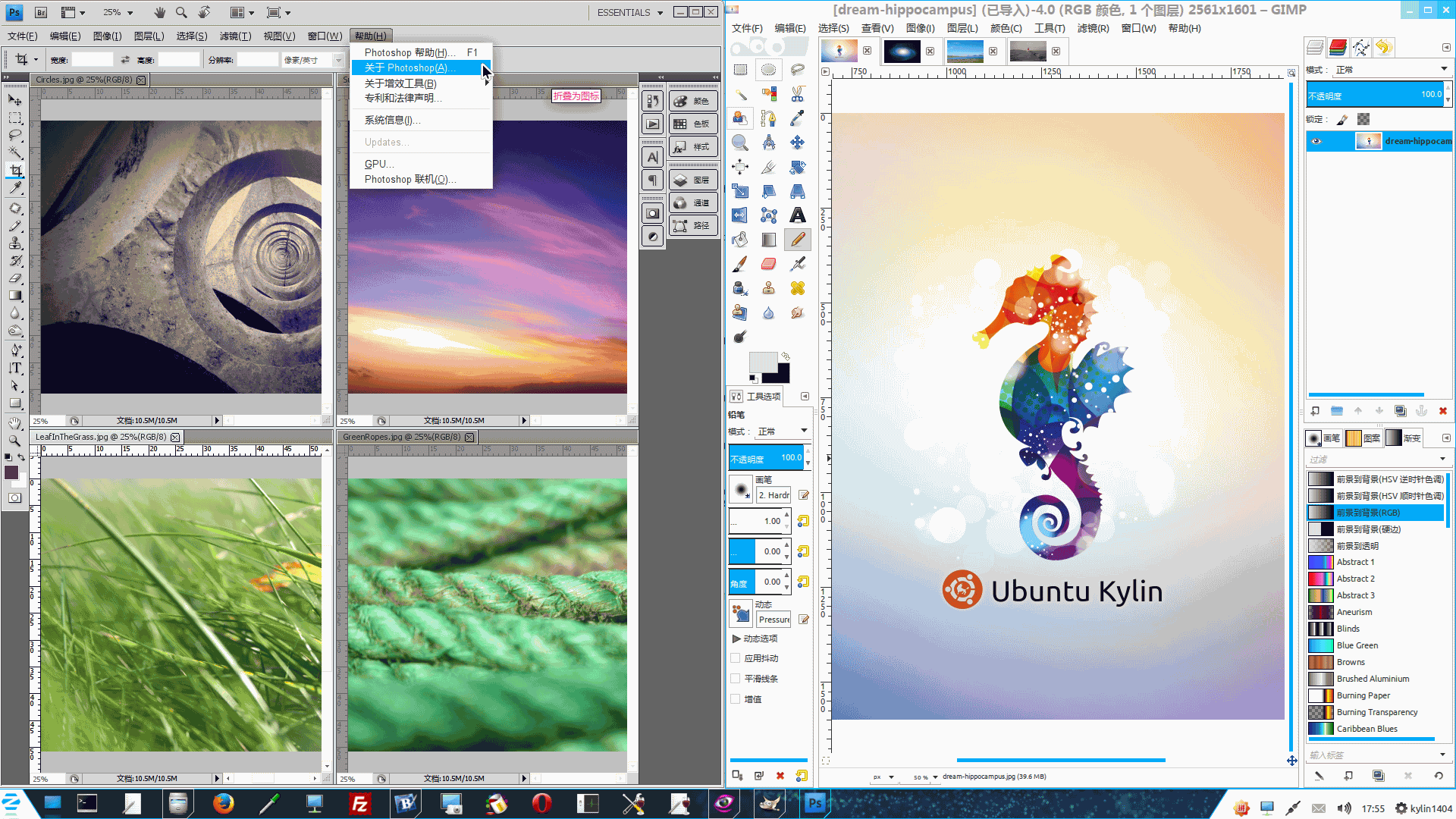Image resolution: width=1456 pixels, height=819 pixels.
Task: Expand 动态选项 disclosure triangle
Action: (x=736, y=639)
